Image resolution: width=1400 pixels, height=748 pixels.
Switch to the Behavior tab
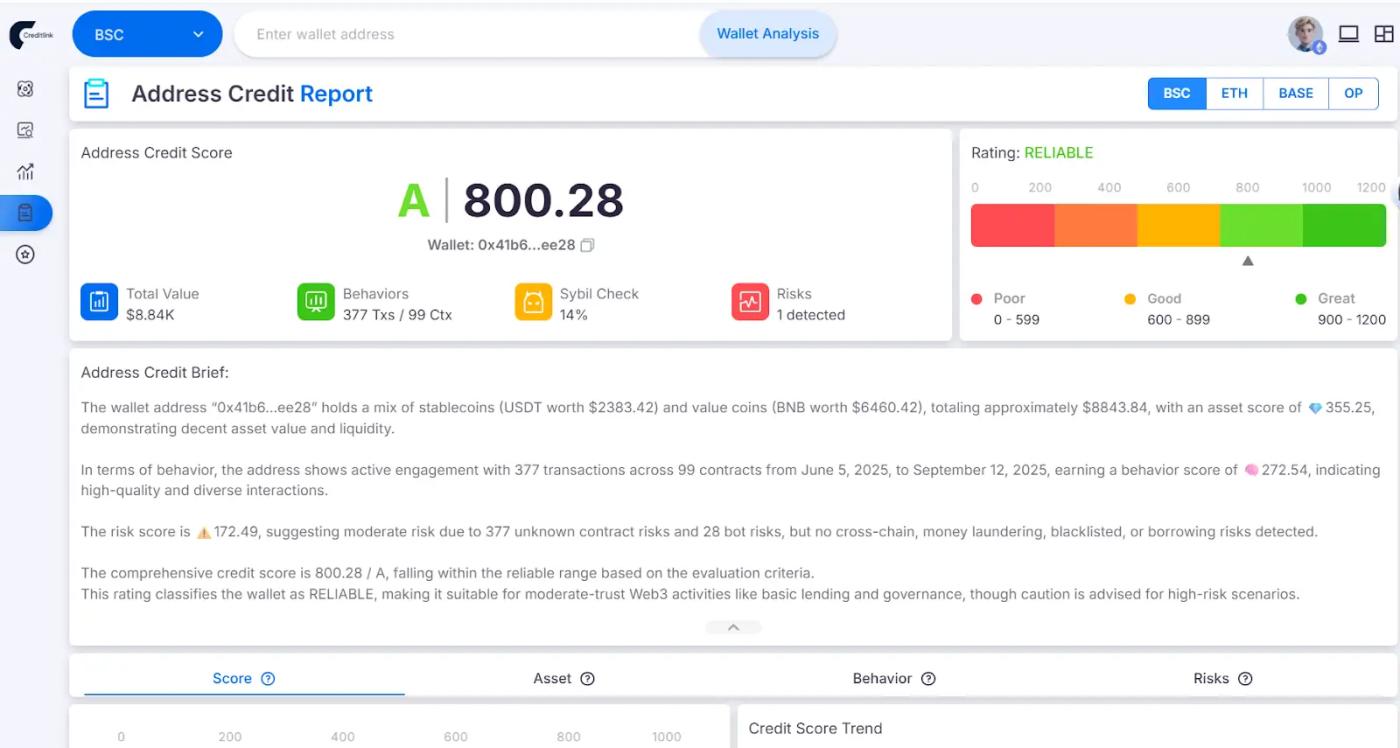(882, 678)
